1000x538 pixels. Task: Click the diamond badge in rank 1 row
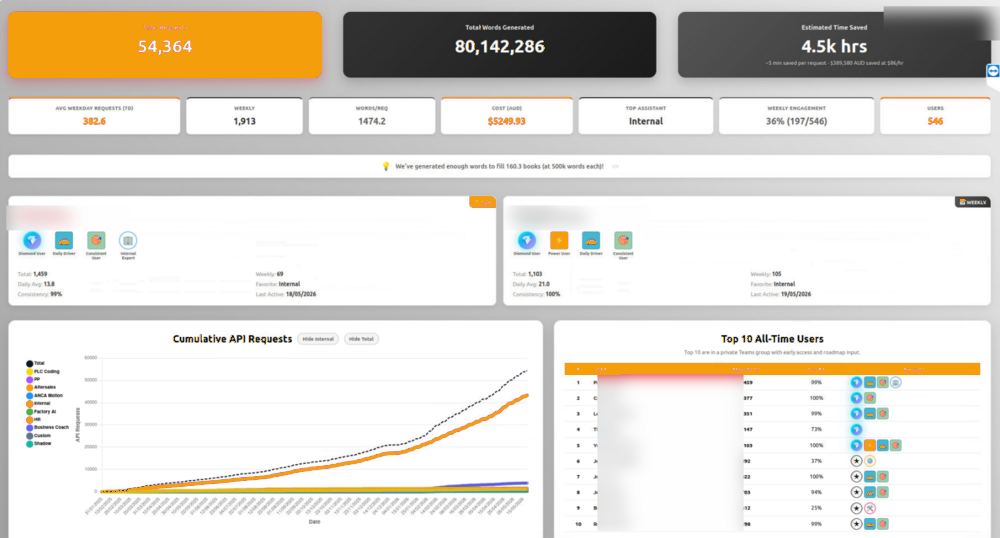point(857,382)
